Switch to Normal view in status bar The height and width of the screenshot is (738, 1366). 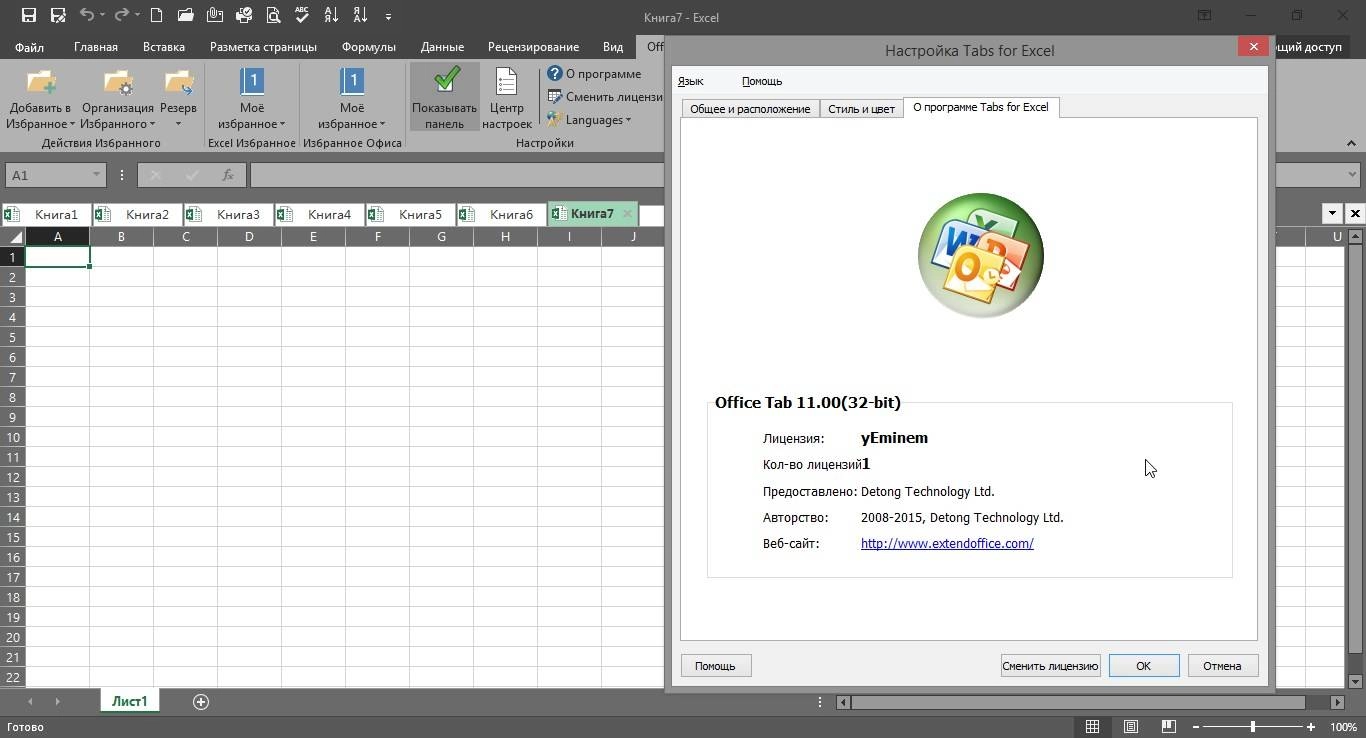(x=1093, y=727)
